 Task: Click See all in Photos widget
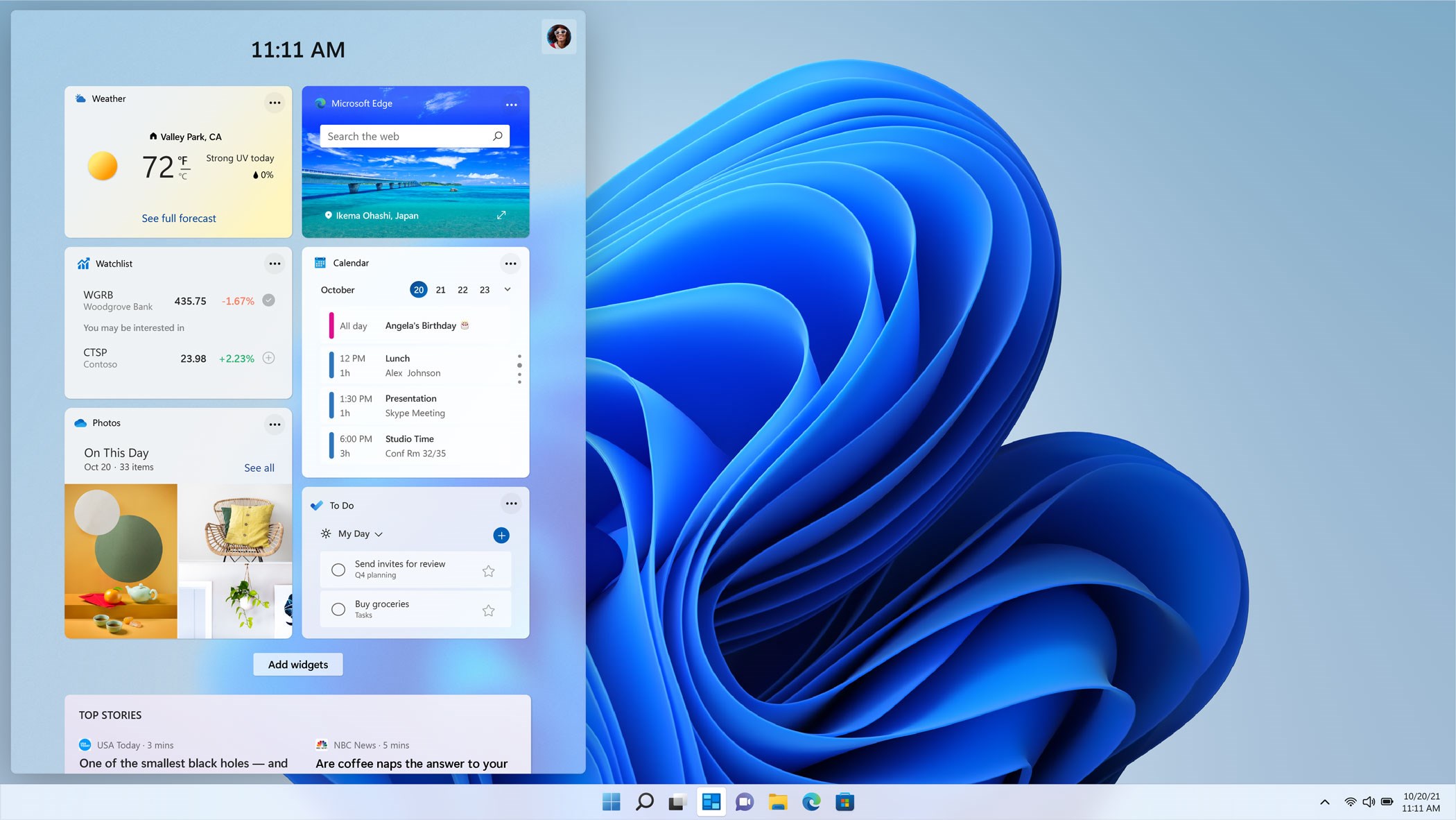(259, 467)
